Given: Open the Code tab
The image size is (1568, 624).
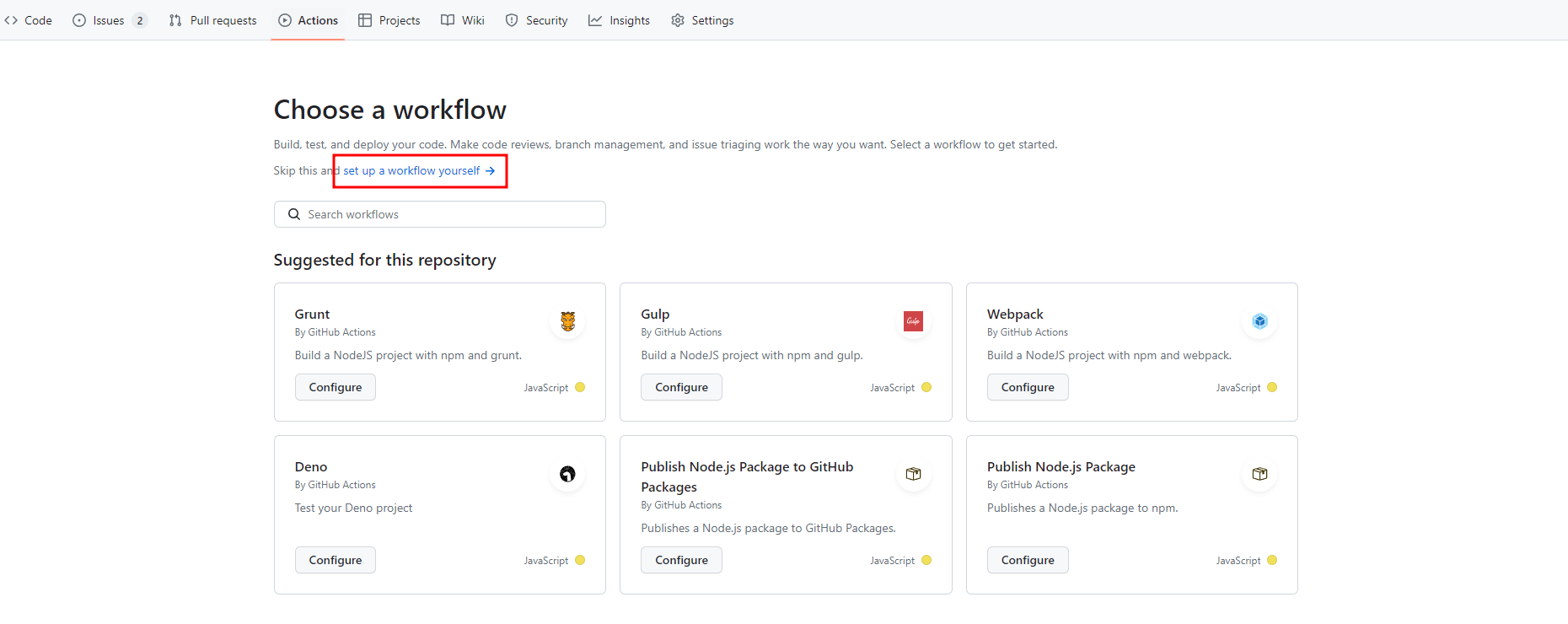Looking at the screenshot, I should coord(29,20).
